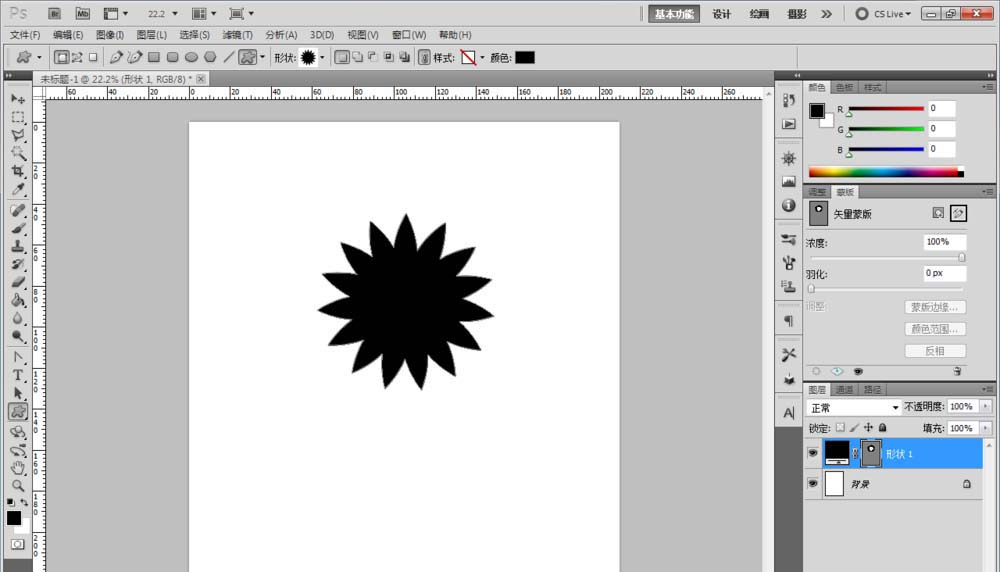Open the tool preset picker arrow
The width and height of the screenshot is (1000, 572).
[40, 58]
